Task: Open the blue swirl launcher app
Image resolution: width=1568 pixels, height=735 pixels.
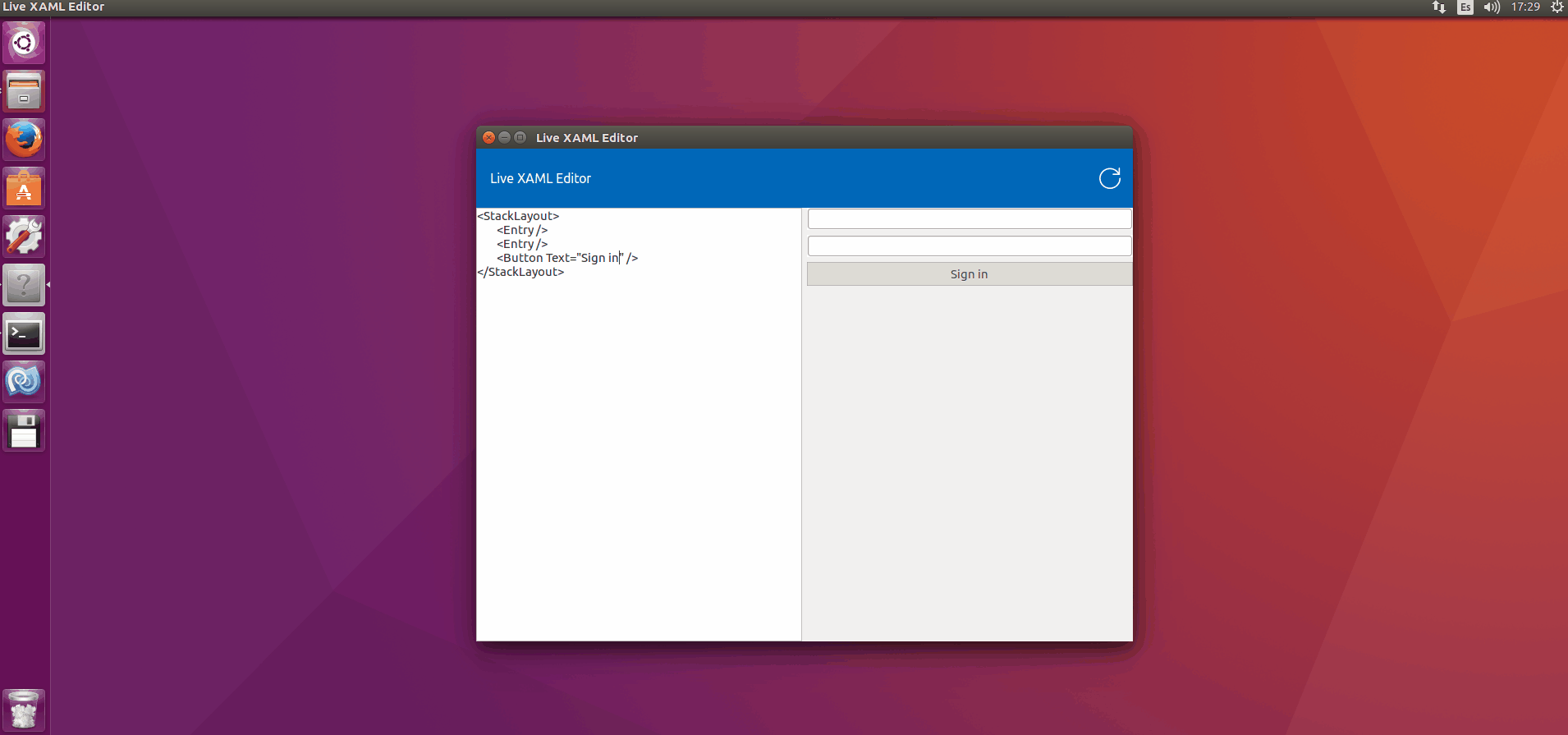Action: (x=24, y=382)
